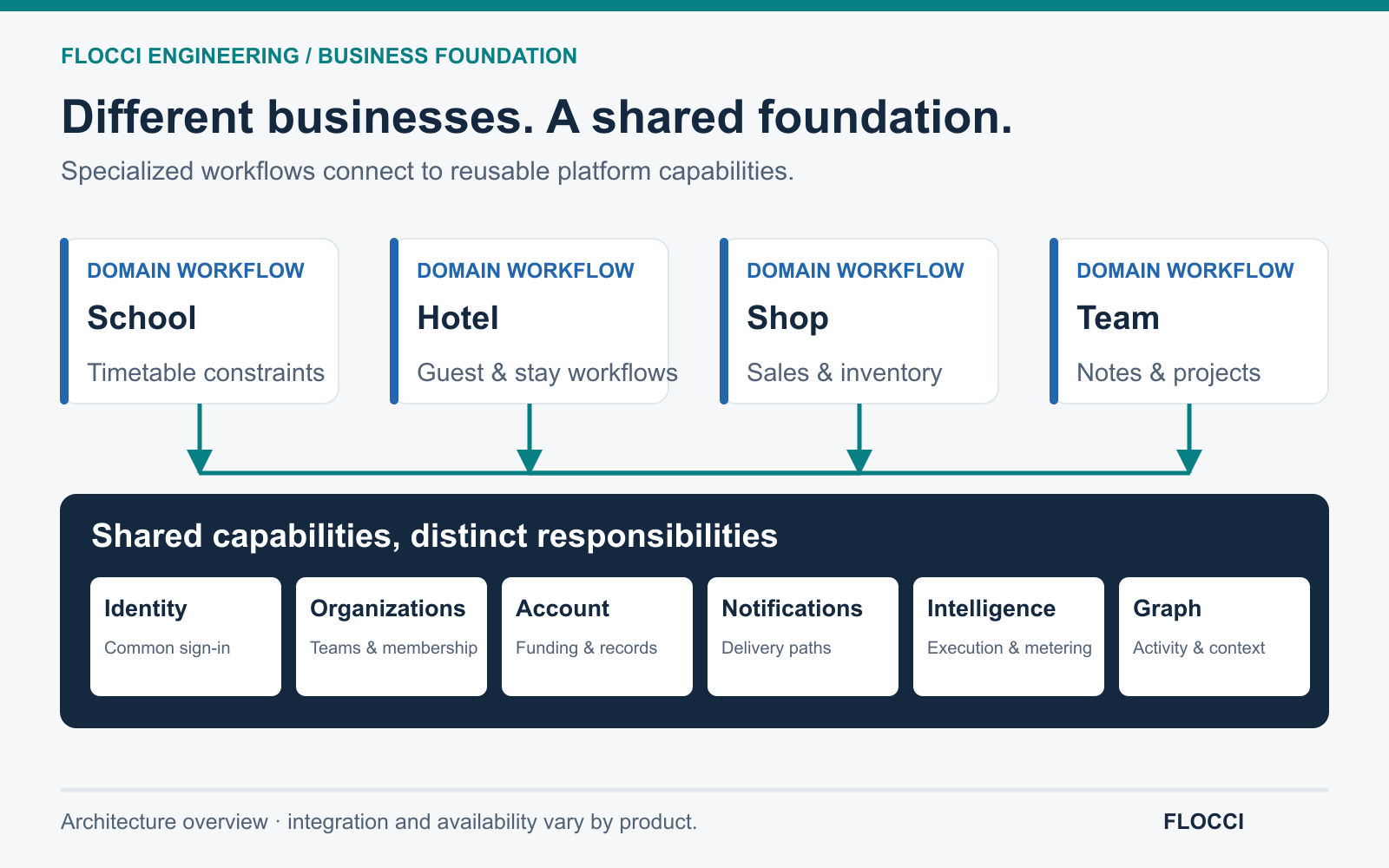1389x868 pixels.
Task: Select the Hotel domain workflow card
Action: tap(530, 321)
